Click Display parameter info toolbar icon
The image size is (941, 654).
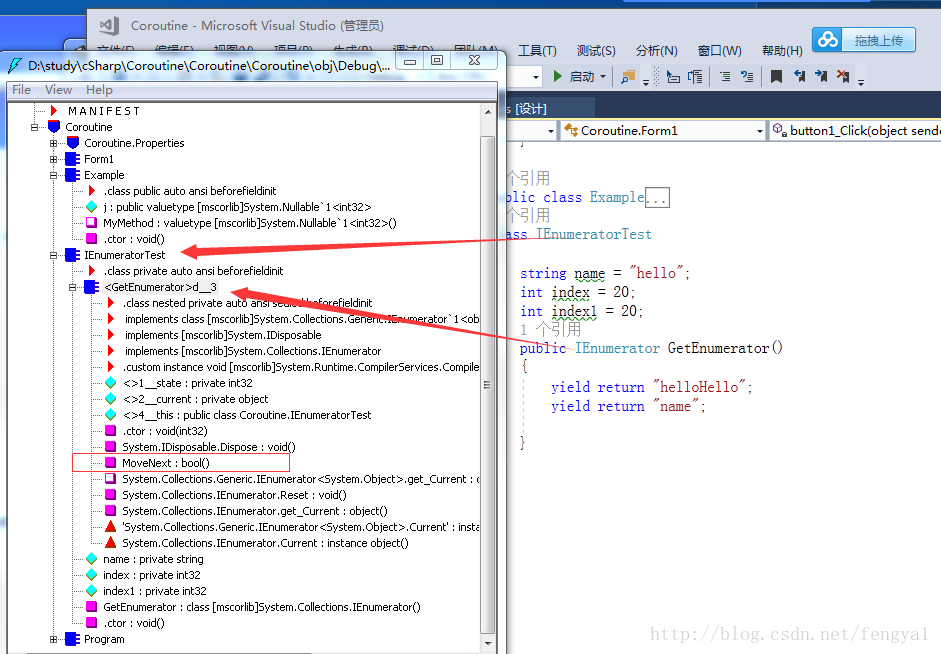695,77
